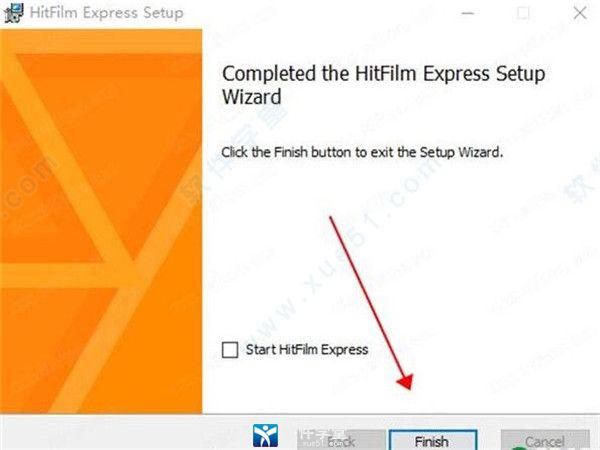600x450 pixels.
Task: Click the Y-shaped logo on orange banner
Action: (x=99, y=230)
